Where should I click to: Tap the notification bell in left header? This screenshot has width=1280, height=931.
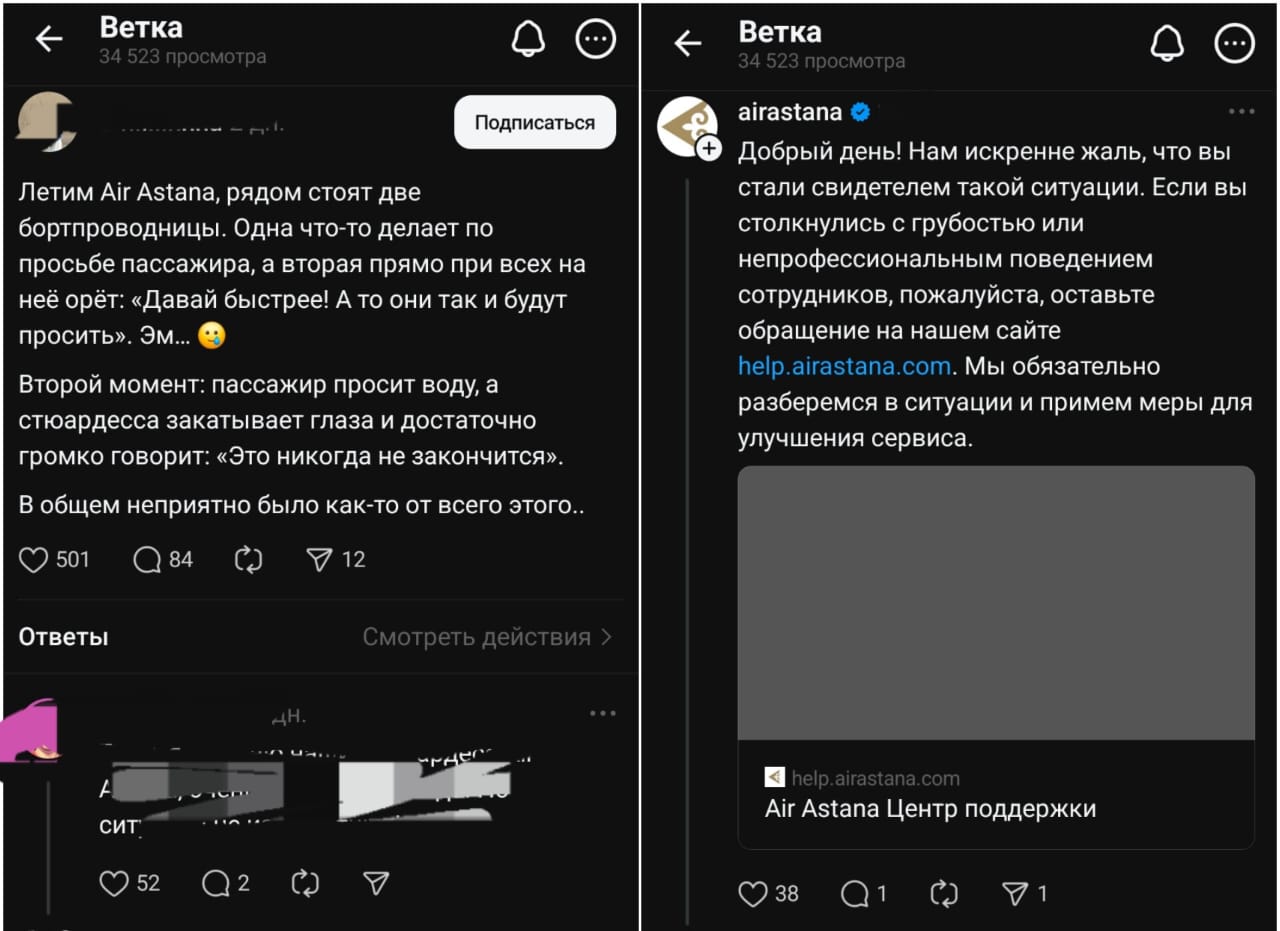[528, 39]
